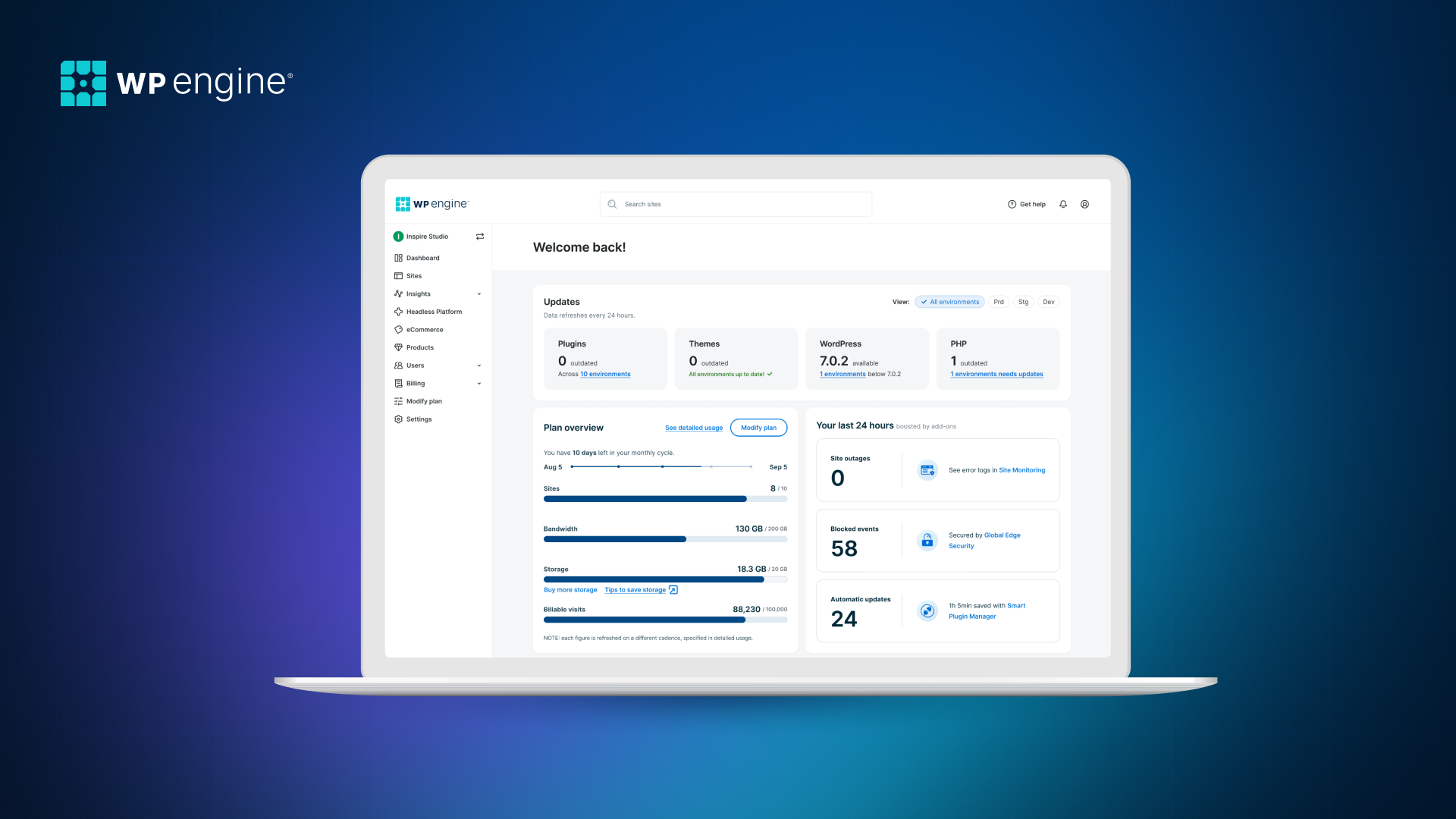
Task: Select the Dev environment filter
Action: [x=1048, y=302]
